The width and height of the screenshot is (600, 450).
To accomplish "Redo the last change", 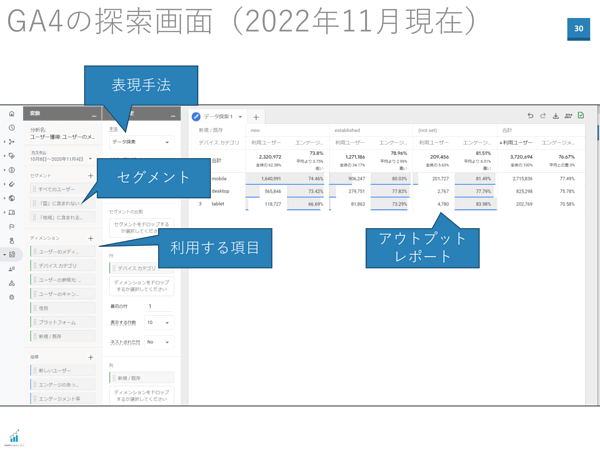I will [543, 116].
